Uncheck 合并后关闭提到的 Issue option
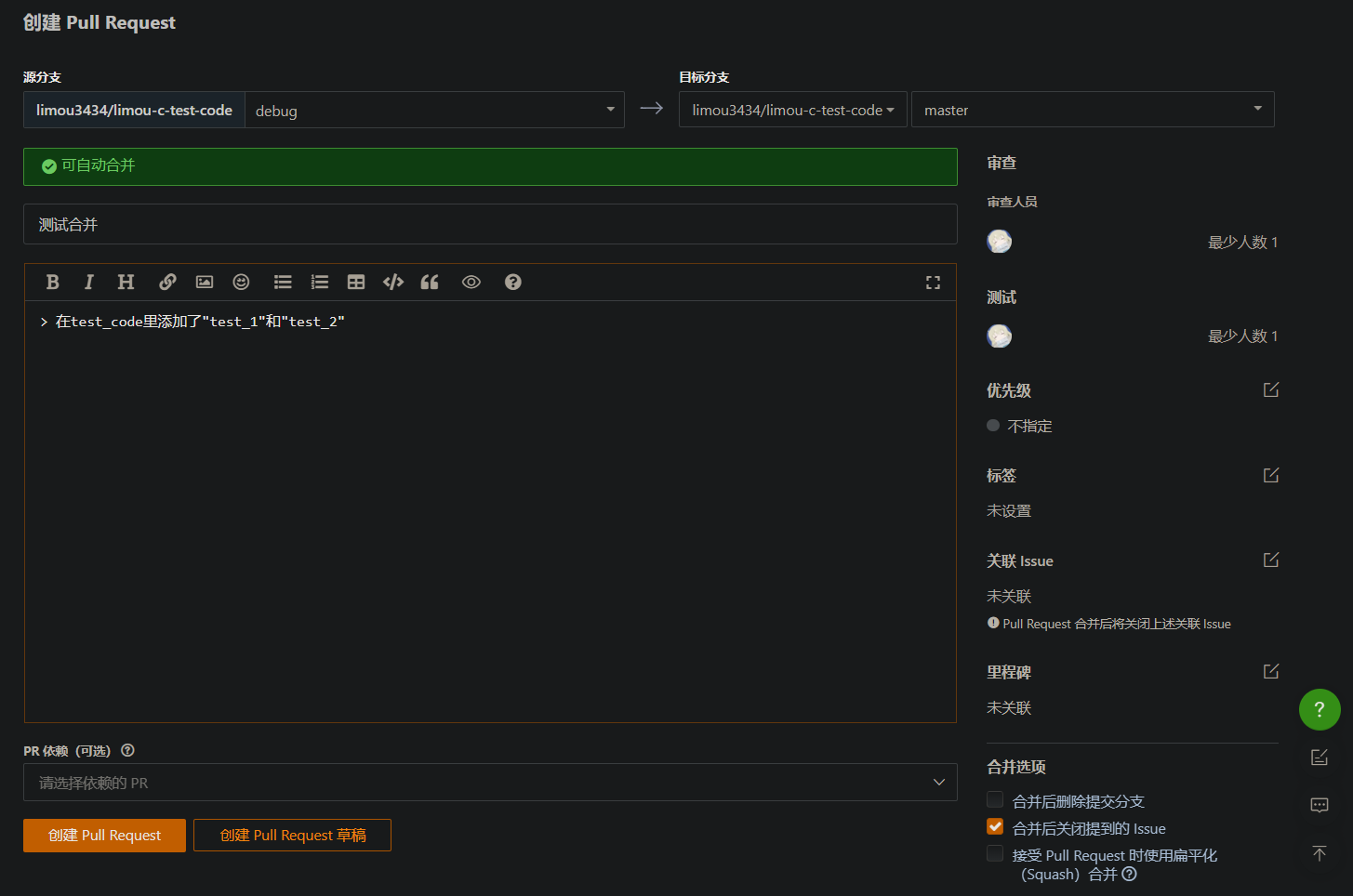The height and width of the screenshot is (896, 1353). 995,827
